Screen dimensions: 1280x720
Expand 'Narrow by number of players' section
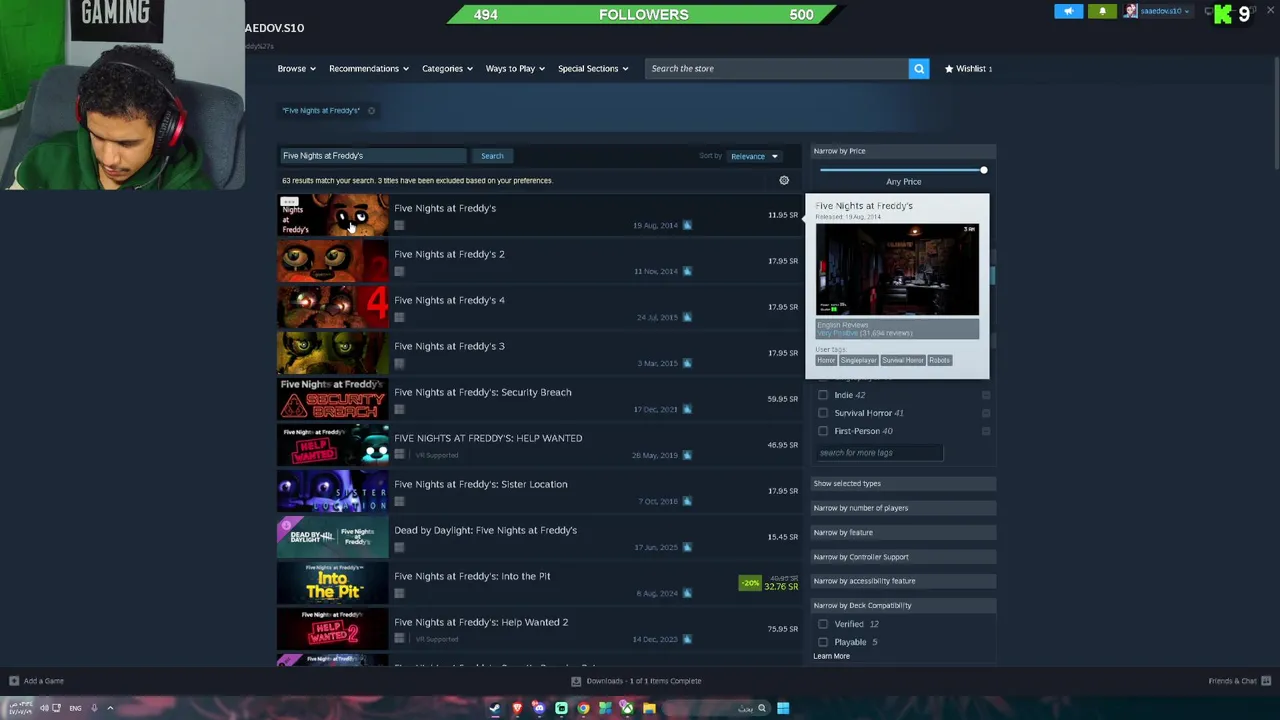tap(903, 508)
